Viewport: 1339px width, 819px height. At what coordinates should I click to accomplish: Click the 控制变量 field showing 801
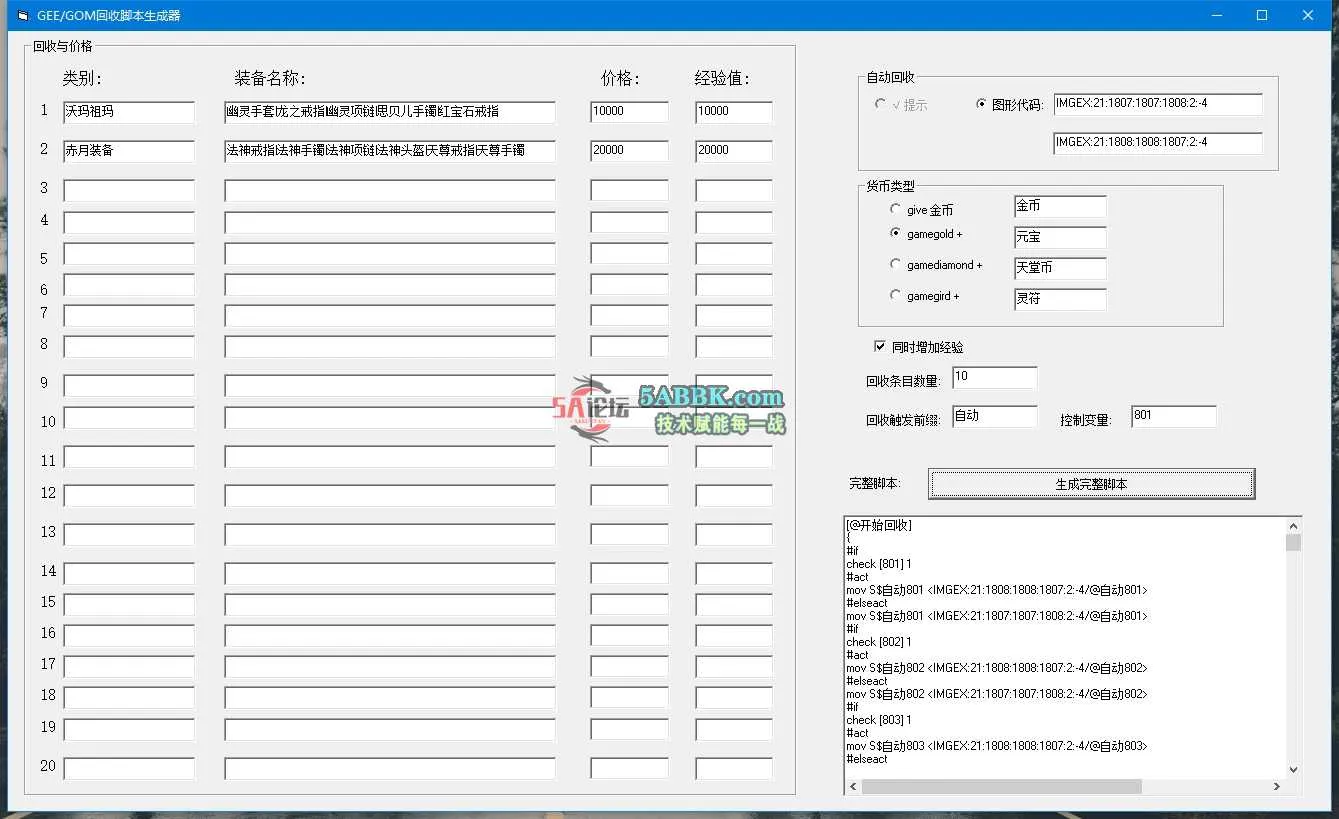1174,416
